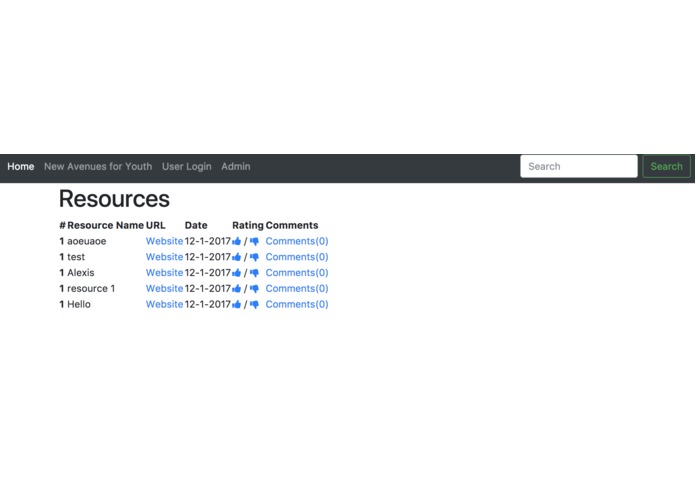The height and width of the screenshot is (494, 695).
Task: Select the test resource name
Action: point(76,257)
